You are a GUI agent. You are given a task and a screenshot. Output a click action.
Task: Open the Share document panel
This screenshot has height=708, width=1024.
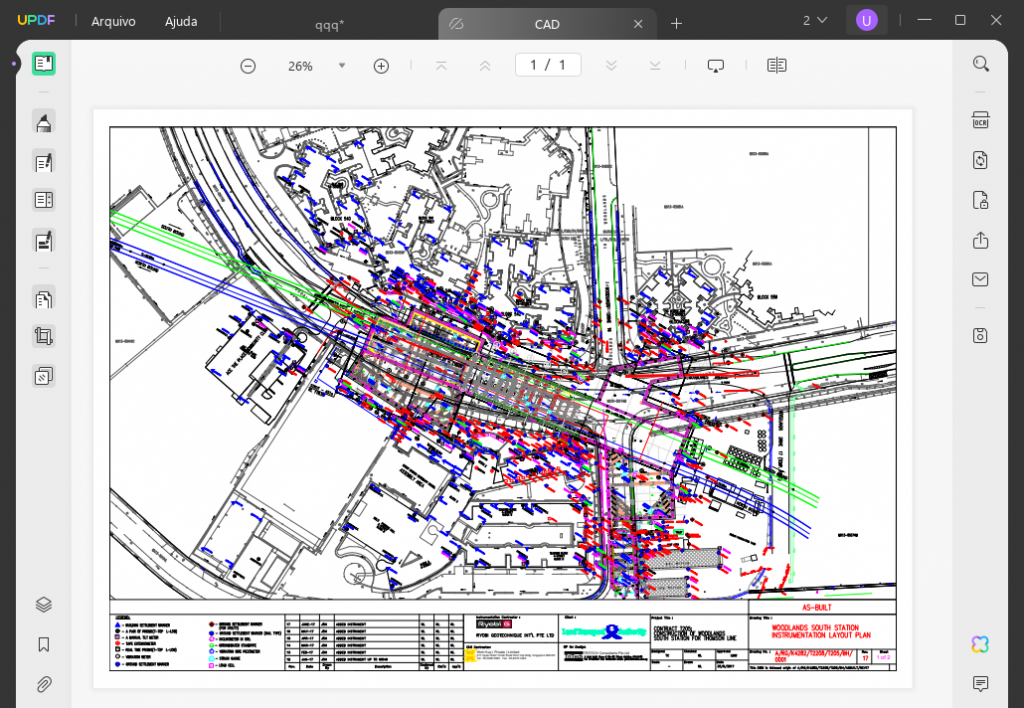click(980, 240)
